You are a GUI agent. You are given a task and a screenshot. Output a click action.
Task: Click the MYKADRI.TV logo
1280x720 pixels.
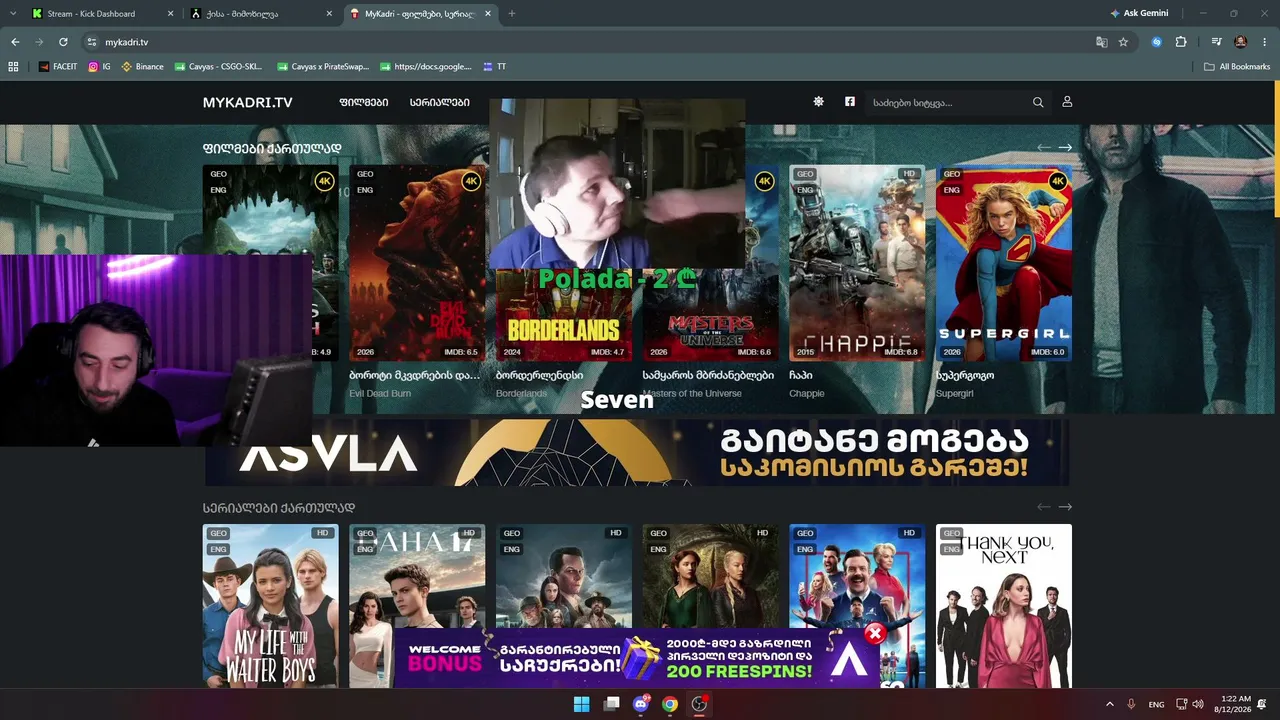[x=248, y=102]
